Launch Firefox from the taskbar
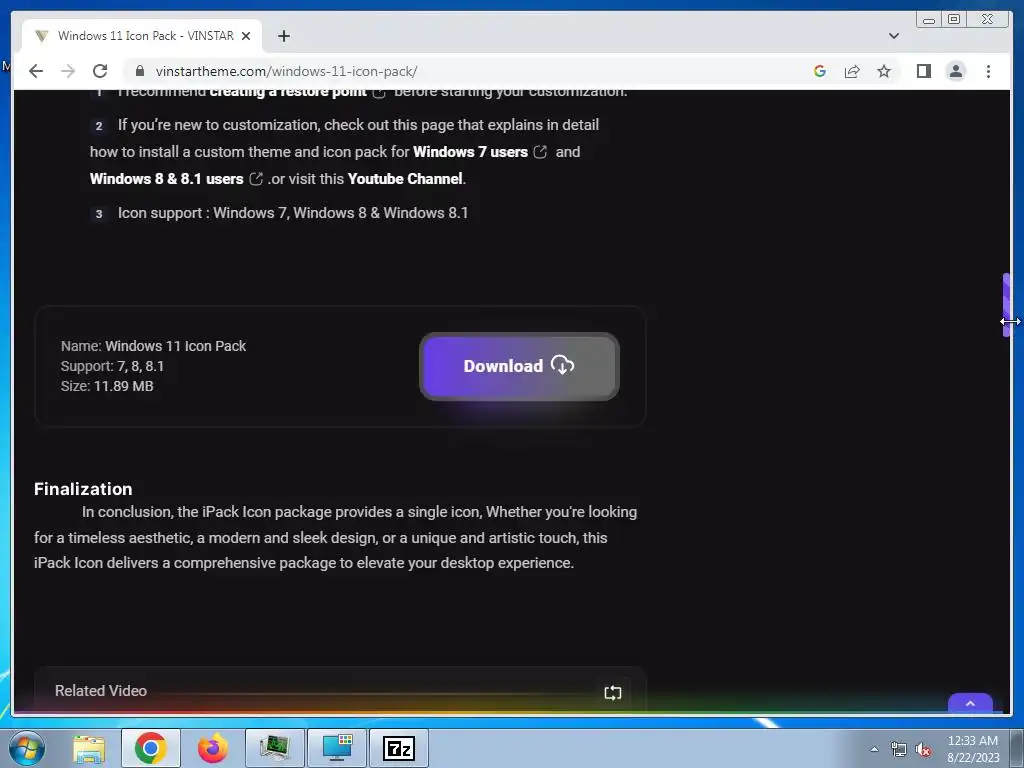The width and height of the screenshot is (1024, 768). [212, 748]
